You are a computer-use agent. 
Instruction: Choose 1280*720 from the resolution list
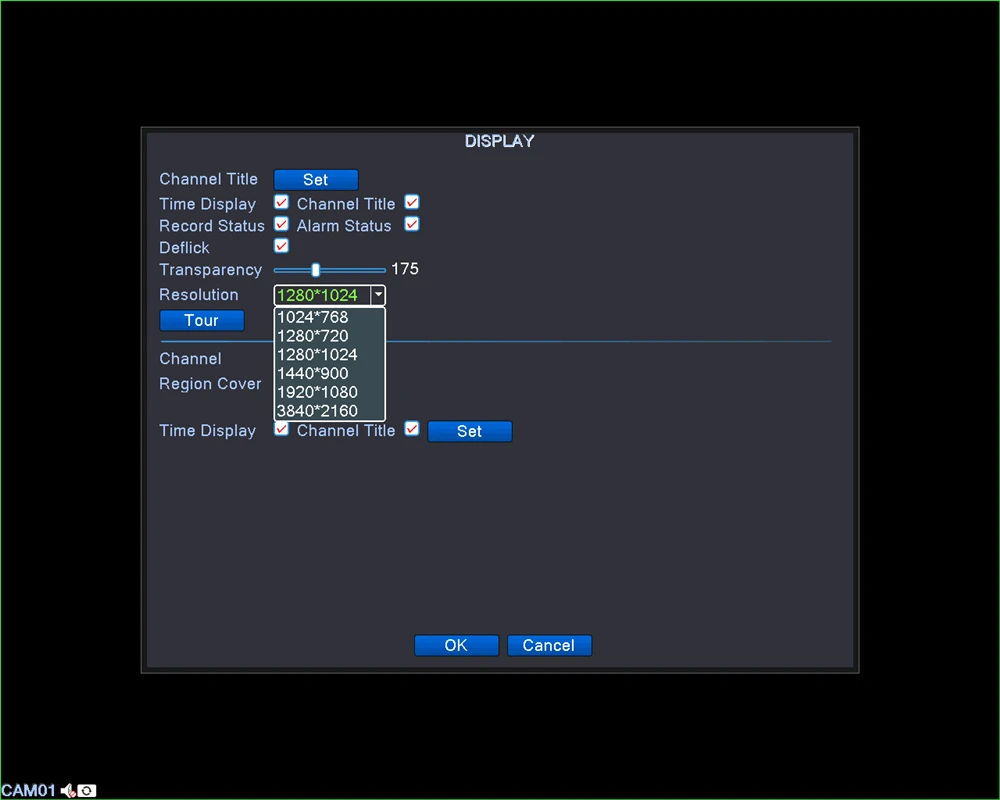[330, 336]
